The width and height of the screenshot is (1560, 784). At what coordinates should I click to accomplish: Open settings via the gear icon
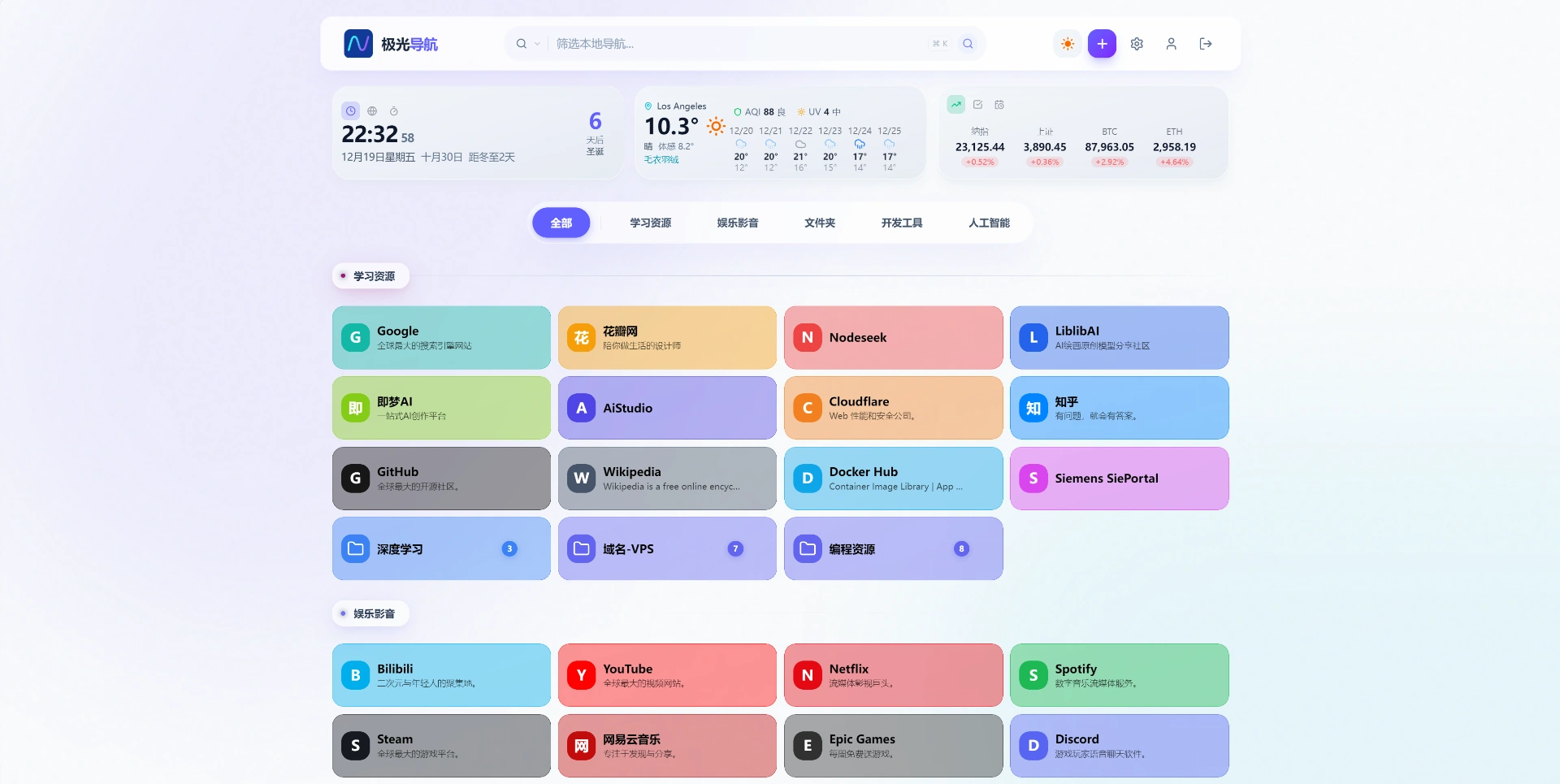(1137, 44)
